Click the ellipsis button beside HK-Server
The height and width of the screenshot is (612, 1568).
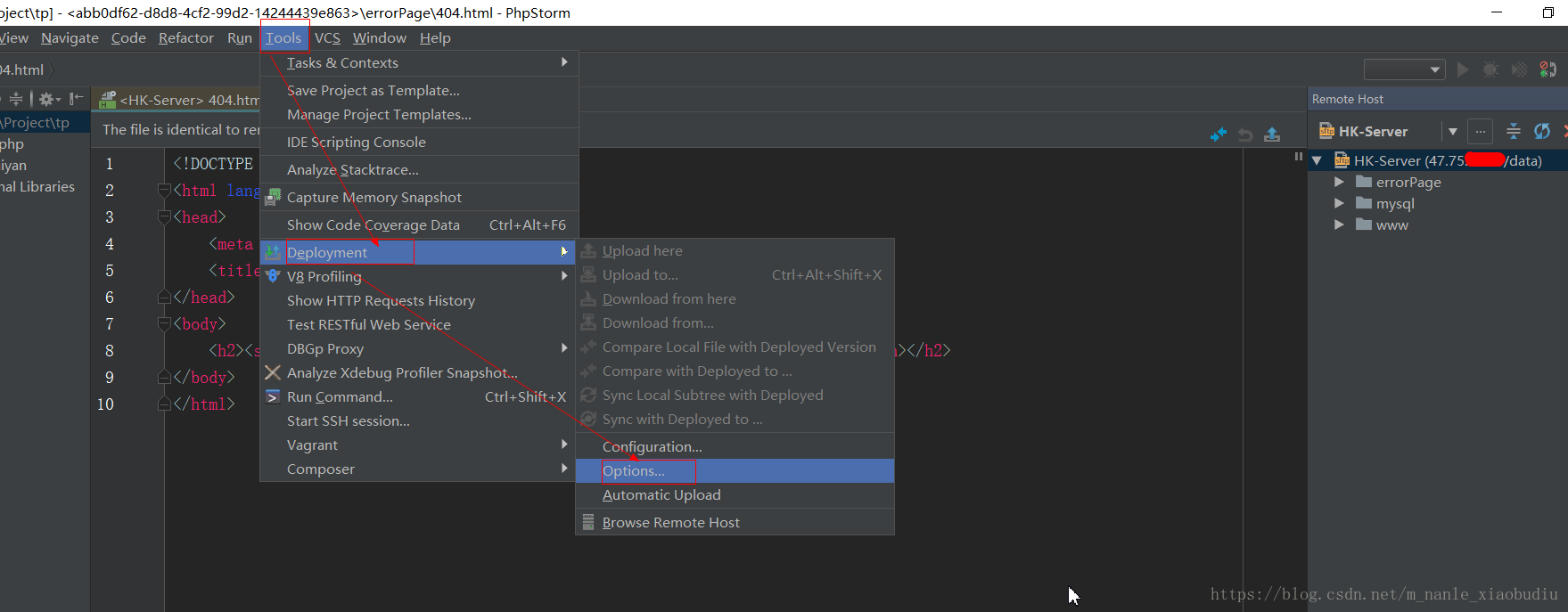click(1480, 132)
